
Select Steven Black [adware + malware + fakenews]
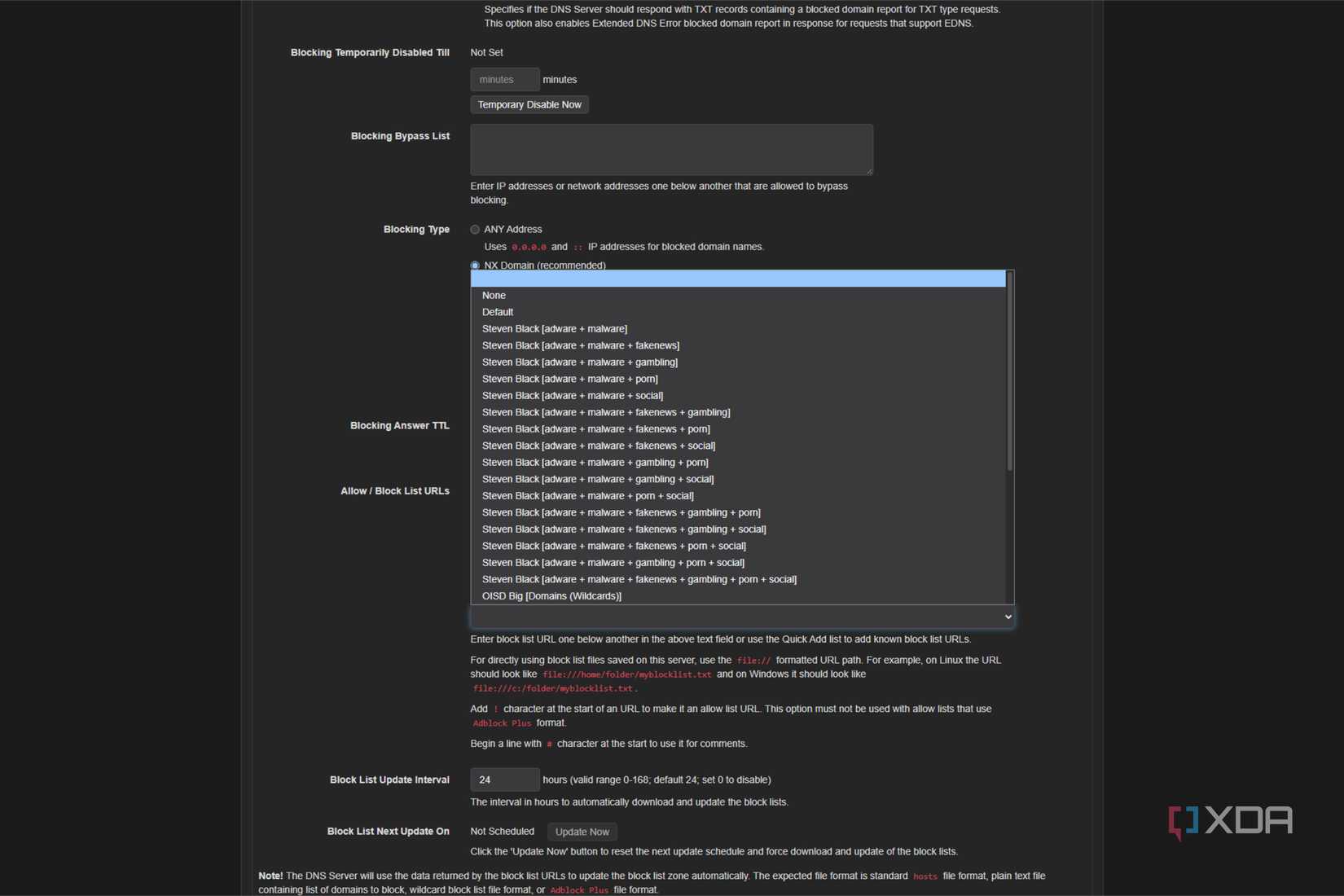pos(738,345)
